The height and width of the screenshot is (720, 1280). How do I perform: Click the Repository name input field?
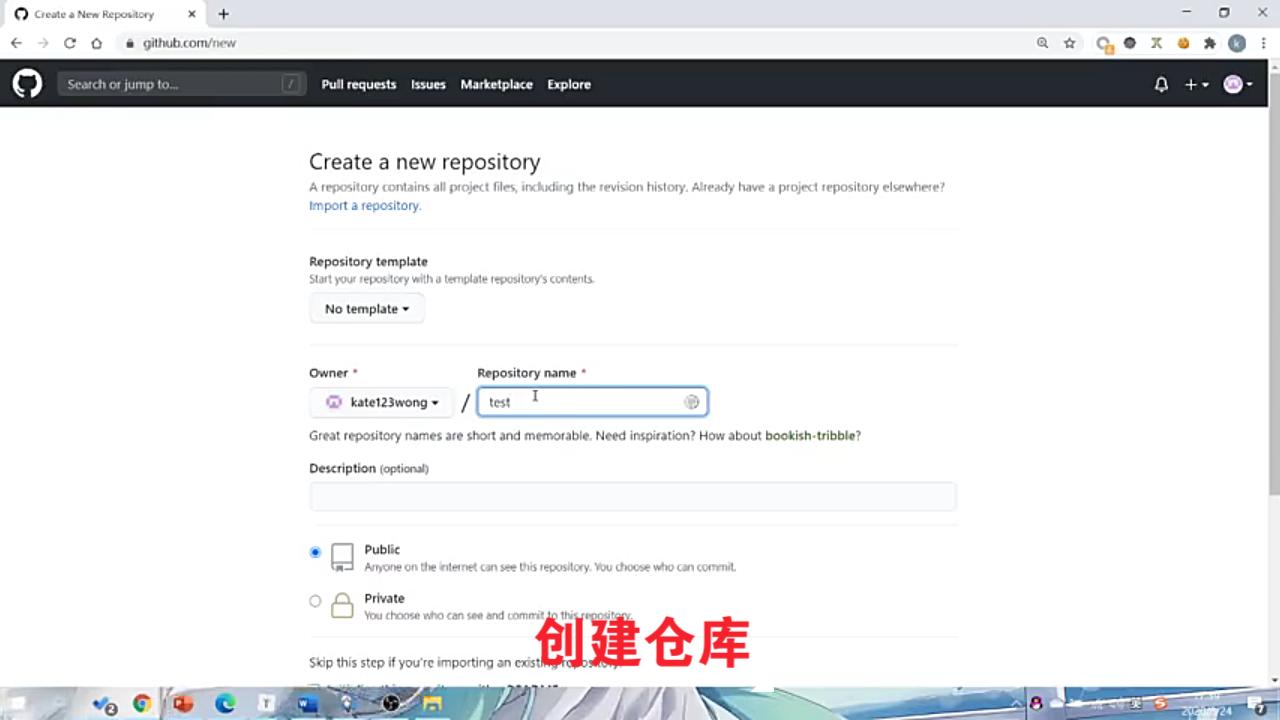592,402
